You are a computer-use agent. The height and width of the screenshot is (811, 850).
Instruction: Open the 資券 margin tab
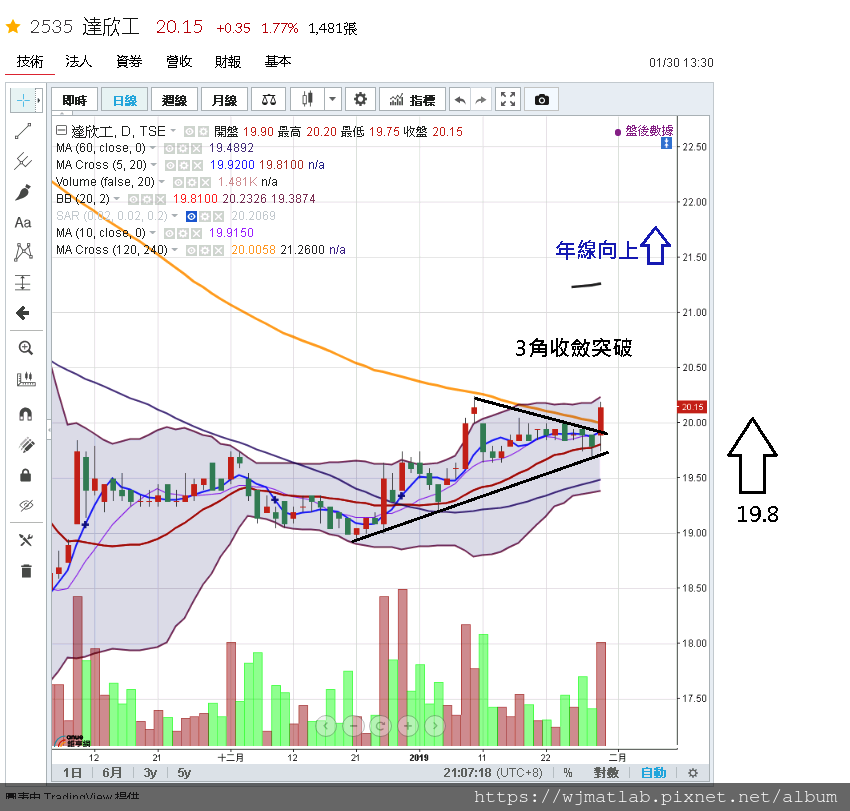[129, 62]
